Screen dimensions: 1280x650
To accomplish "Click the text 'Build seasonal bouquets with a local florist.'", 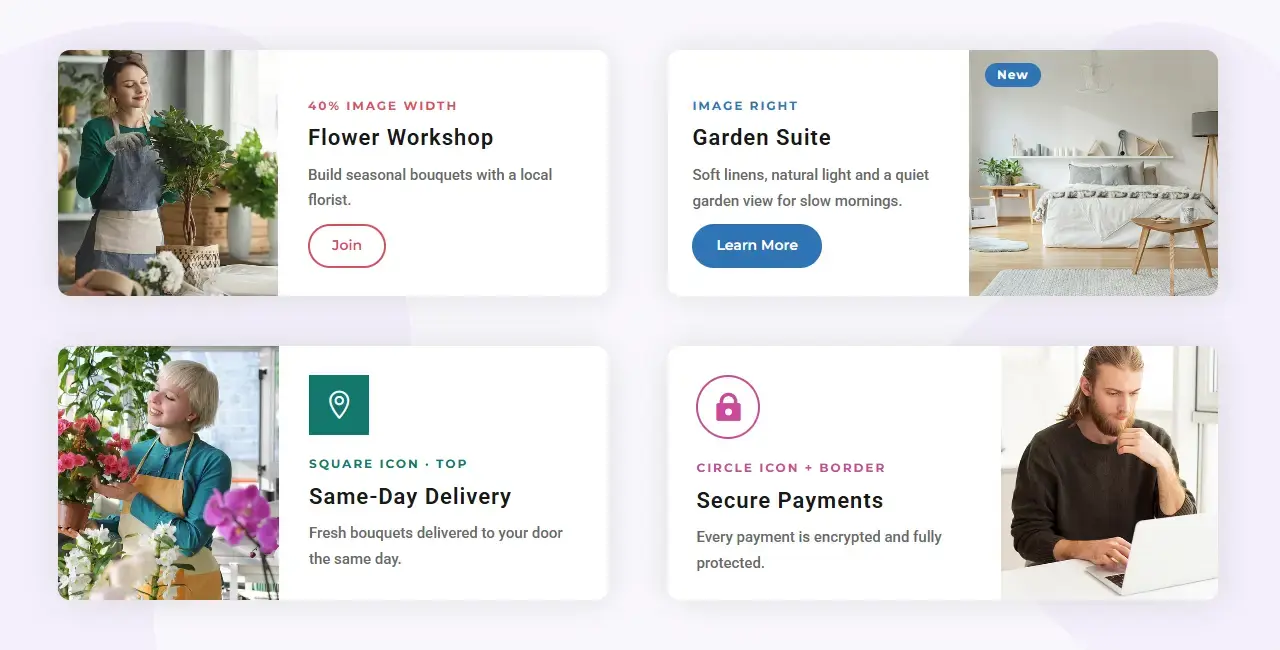I will (430, 187).
